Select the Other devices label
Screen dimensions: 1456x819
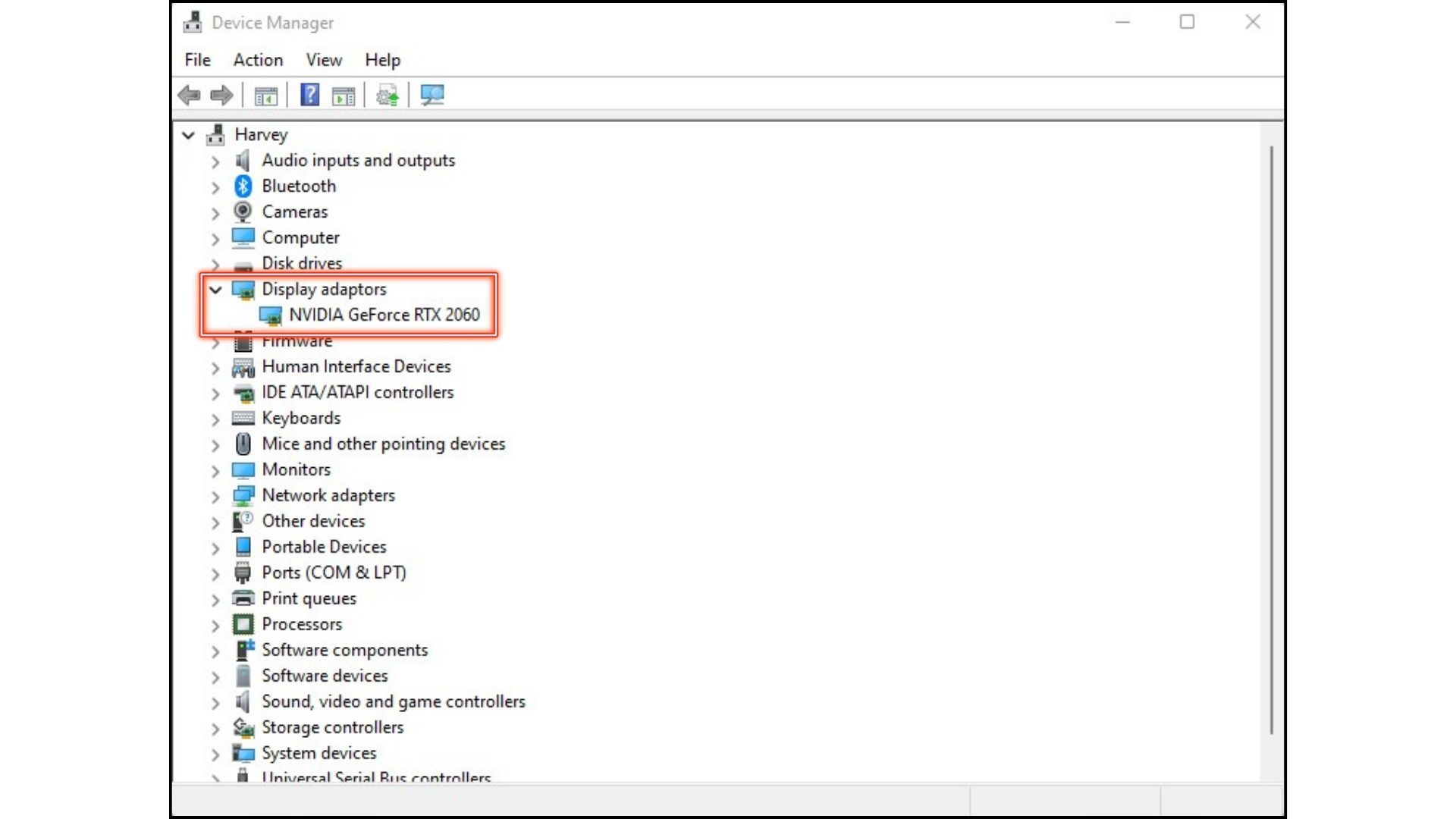click(313, 521)
